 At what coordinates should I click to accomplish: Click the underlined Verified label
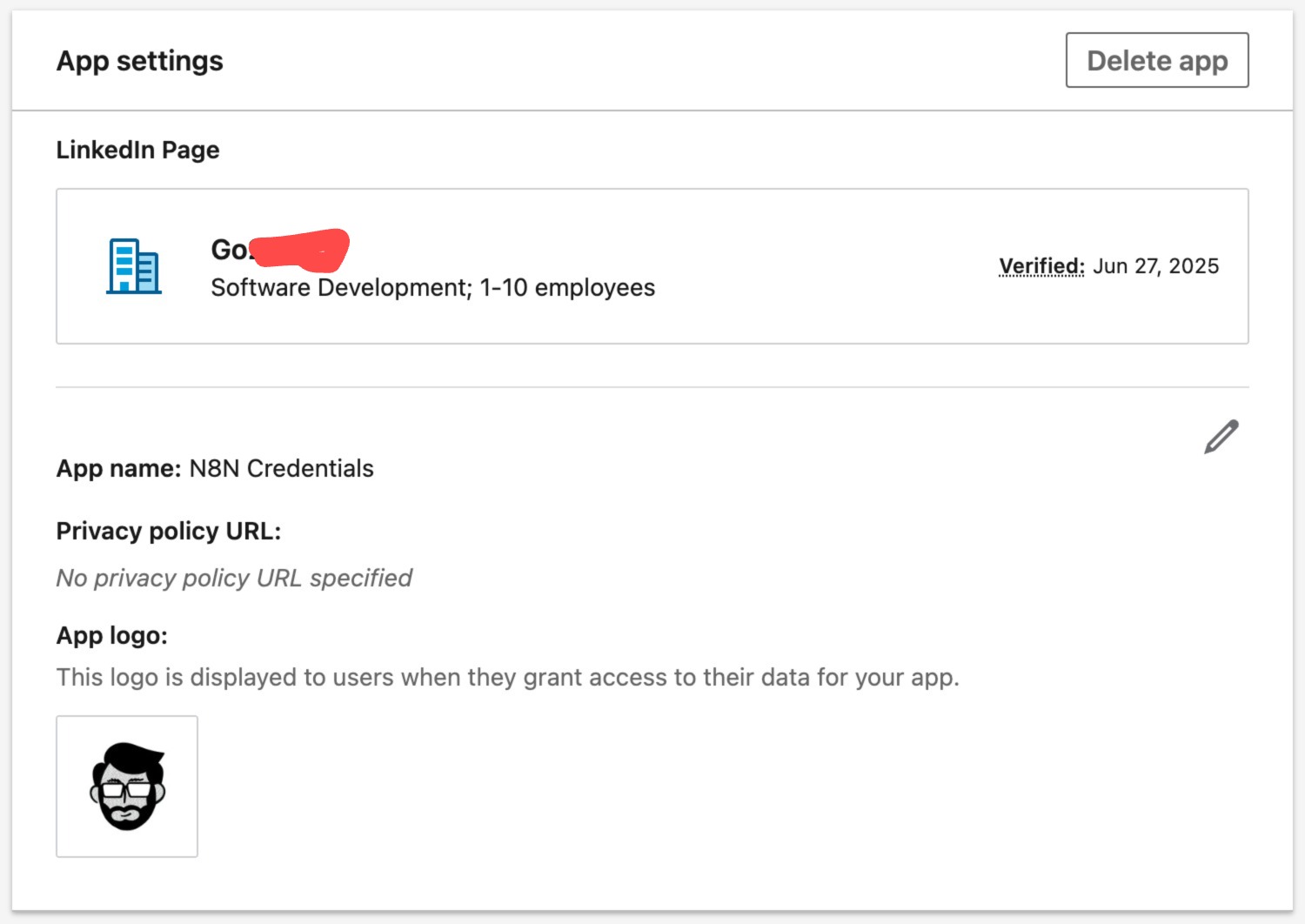click(1041, 266)
